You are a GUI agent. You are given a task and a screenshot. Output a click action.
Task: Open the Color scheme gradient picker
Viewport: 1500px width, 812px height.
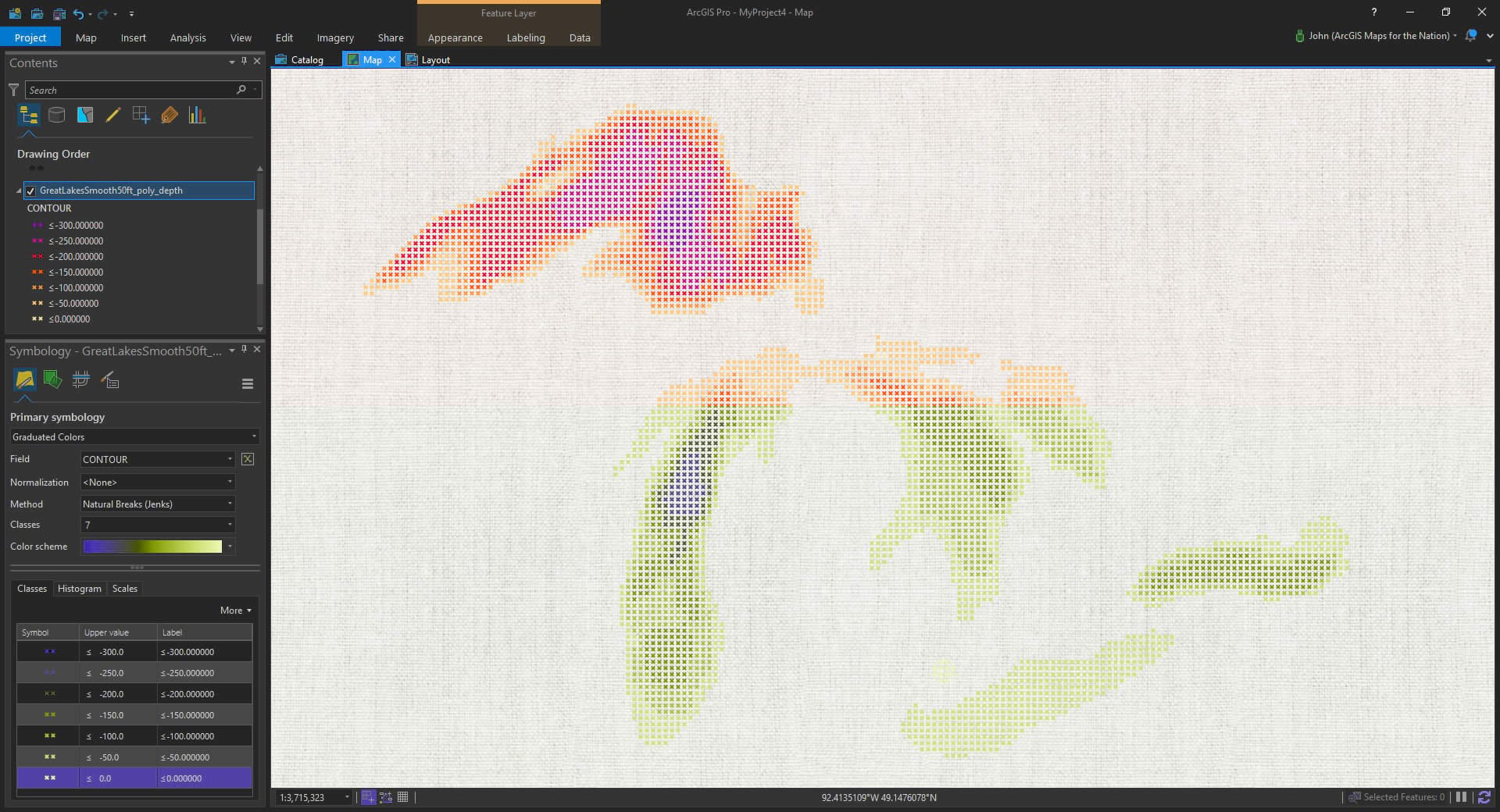159,547
